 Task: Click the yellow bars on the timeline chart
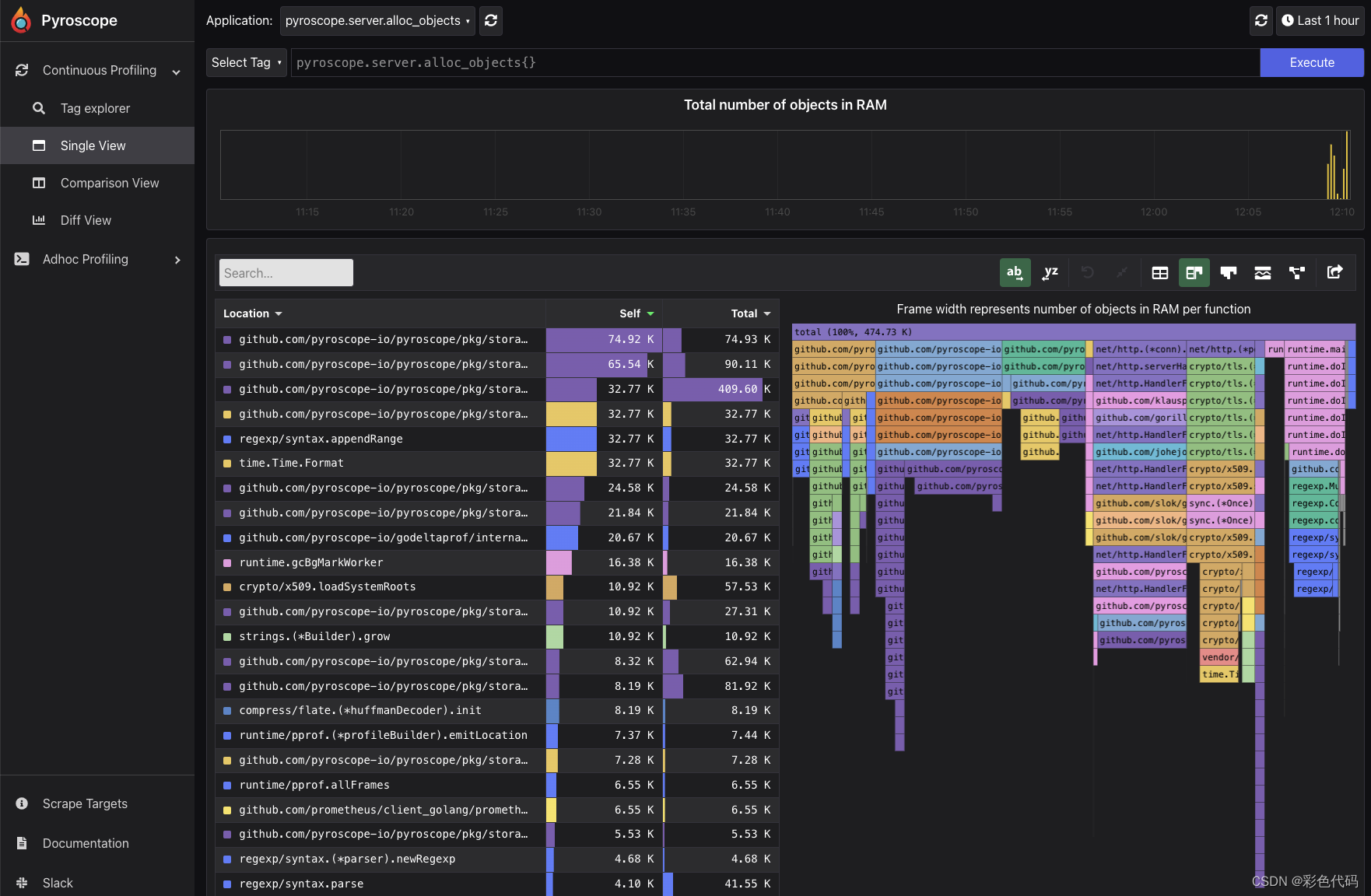pyautogui.click(x=1338, y=166)
